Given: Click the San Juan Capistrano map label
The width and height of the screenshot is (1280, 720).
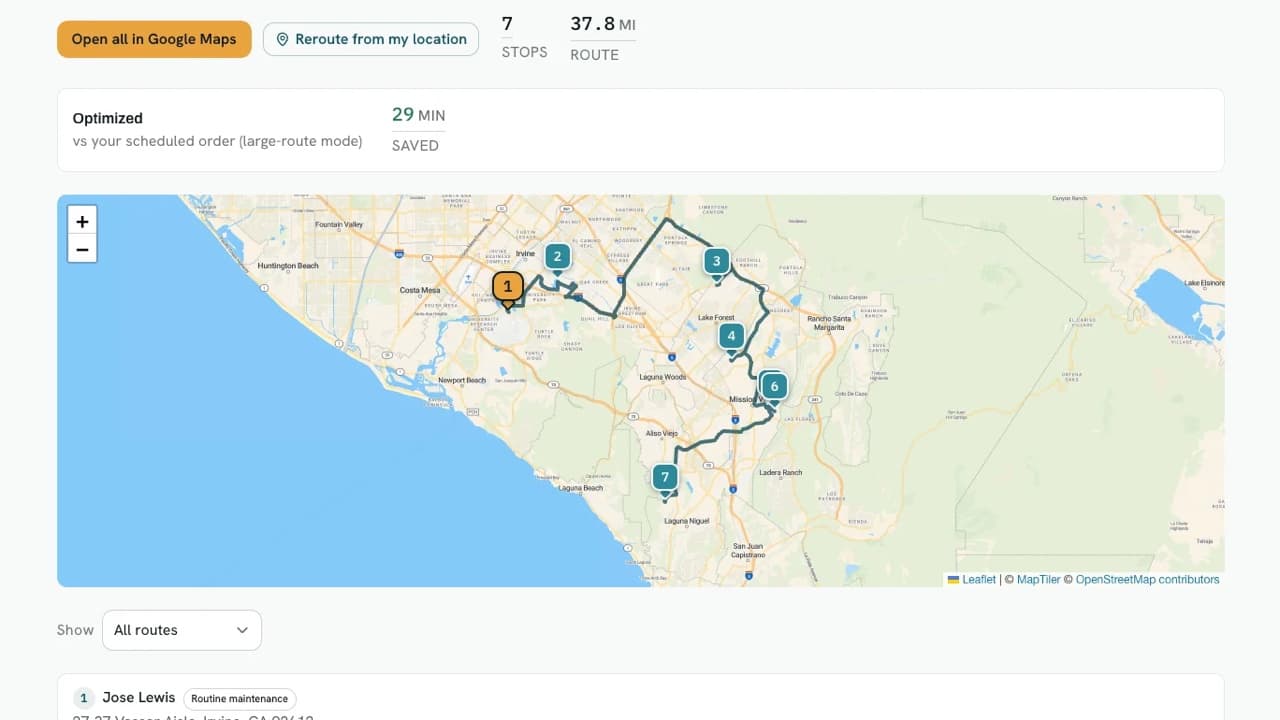Looking at the screenshot, I should (x=747, y=551).
